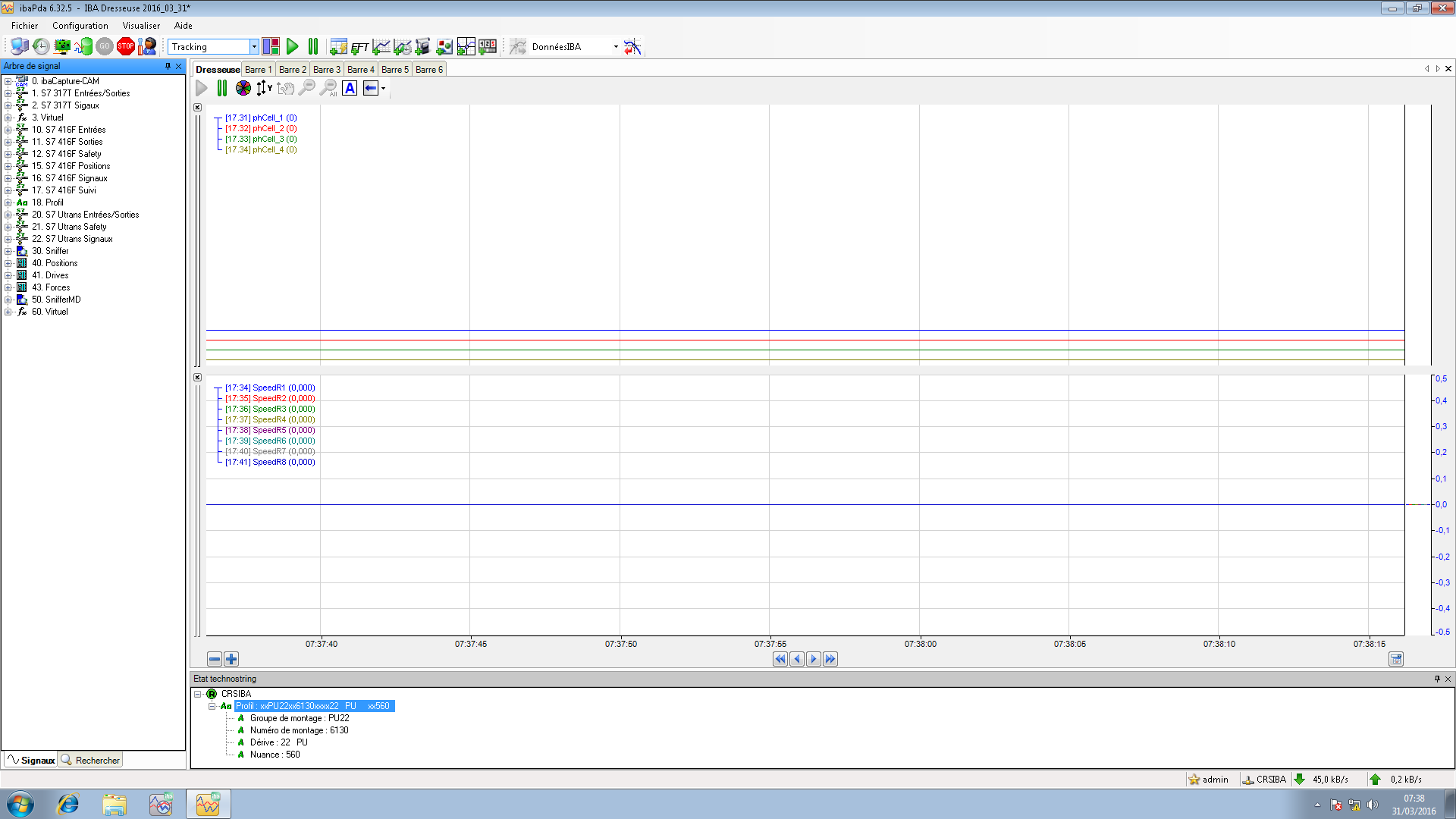Open the FFT view icon

coord(359,47)
